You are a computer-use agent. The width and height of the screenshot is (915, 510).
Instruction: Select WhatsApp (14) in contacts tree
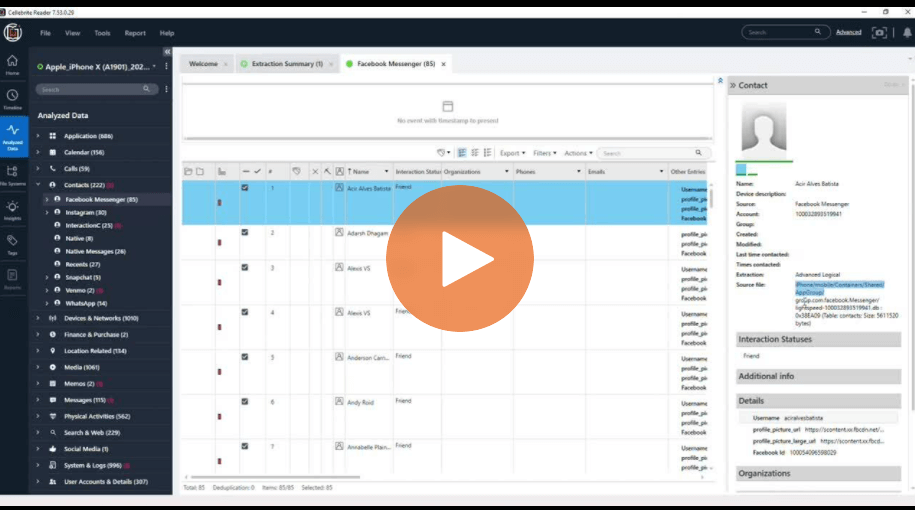tap(86, 303)
